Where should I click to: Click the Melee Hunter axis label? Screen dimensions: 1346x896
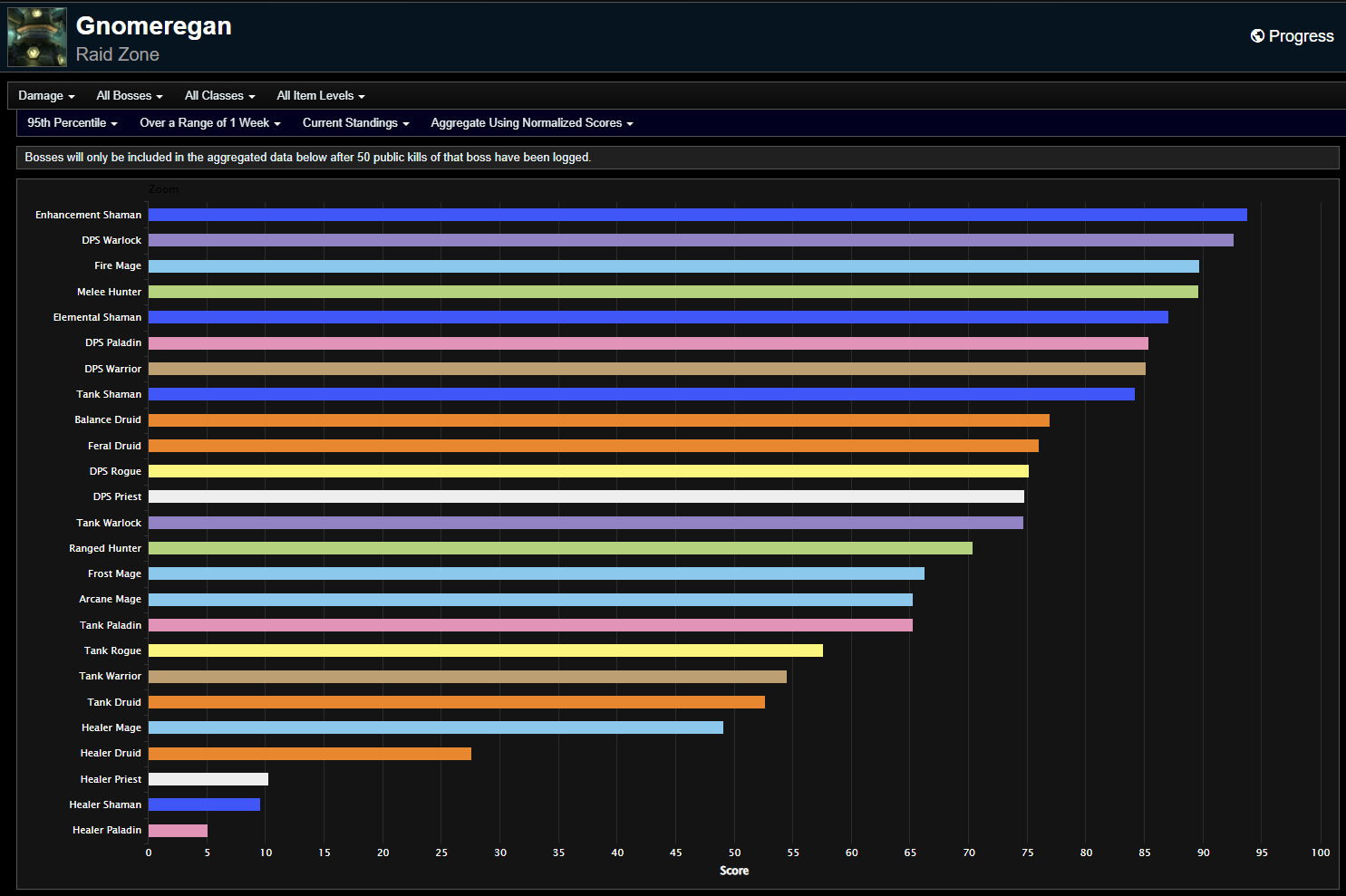click(x=109, y=292)
